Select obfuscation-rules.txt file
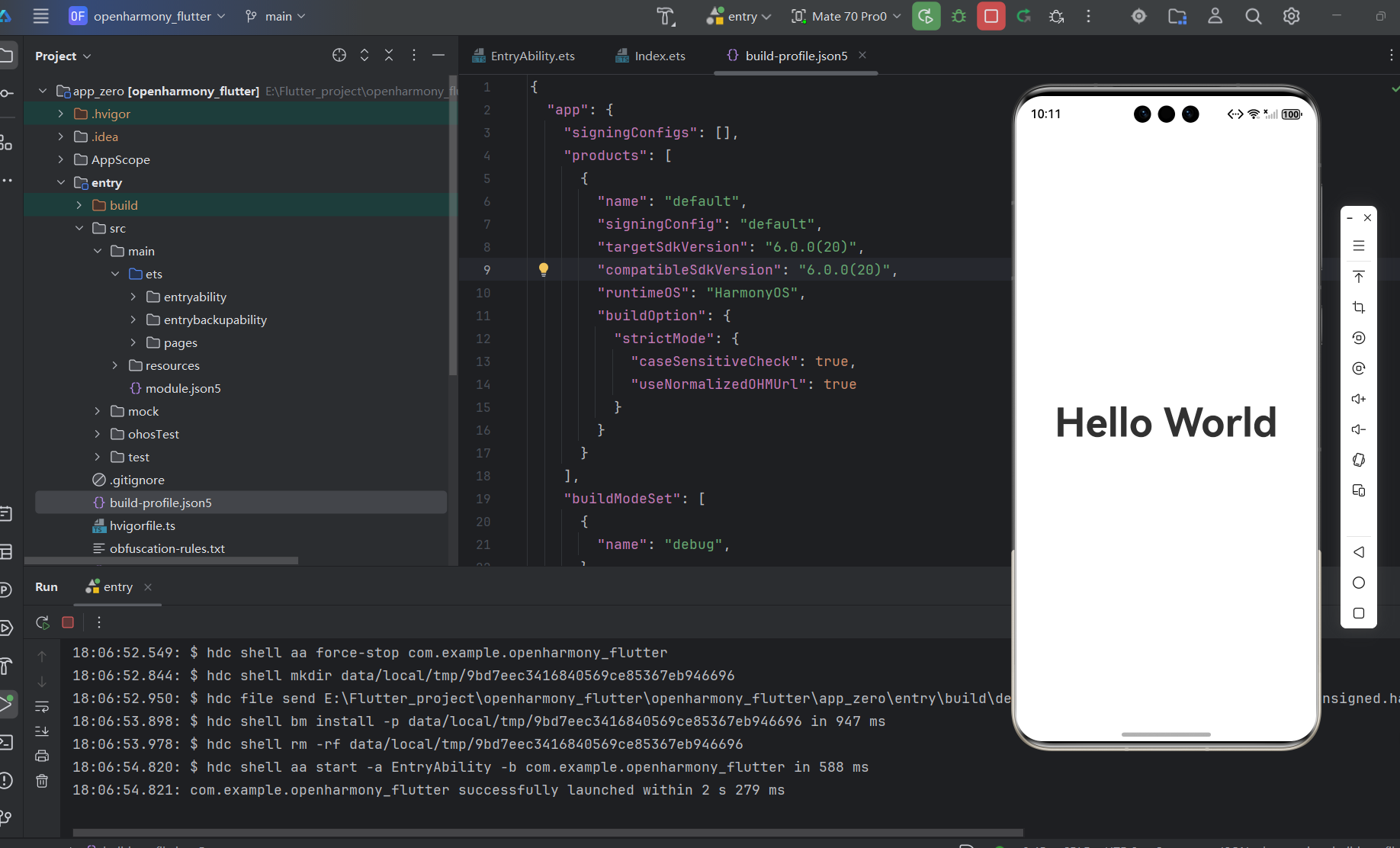Screen dimensions: 1400x848 click(x=159, y=548)
